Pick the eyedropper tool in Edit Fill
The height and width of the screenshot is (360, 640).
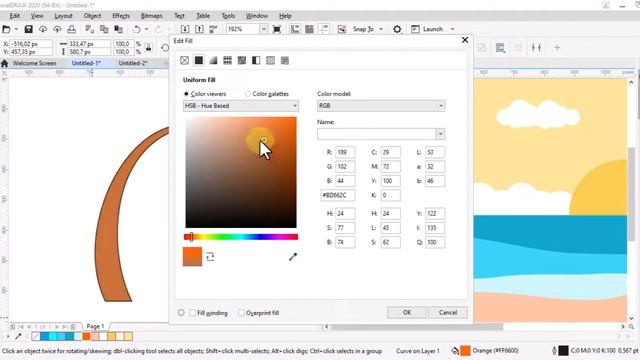pyautogui.click(x=293, y=257)
